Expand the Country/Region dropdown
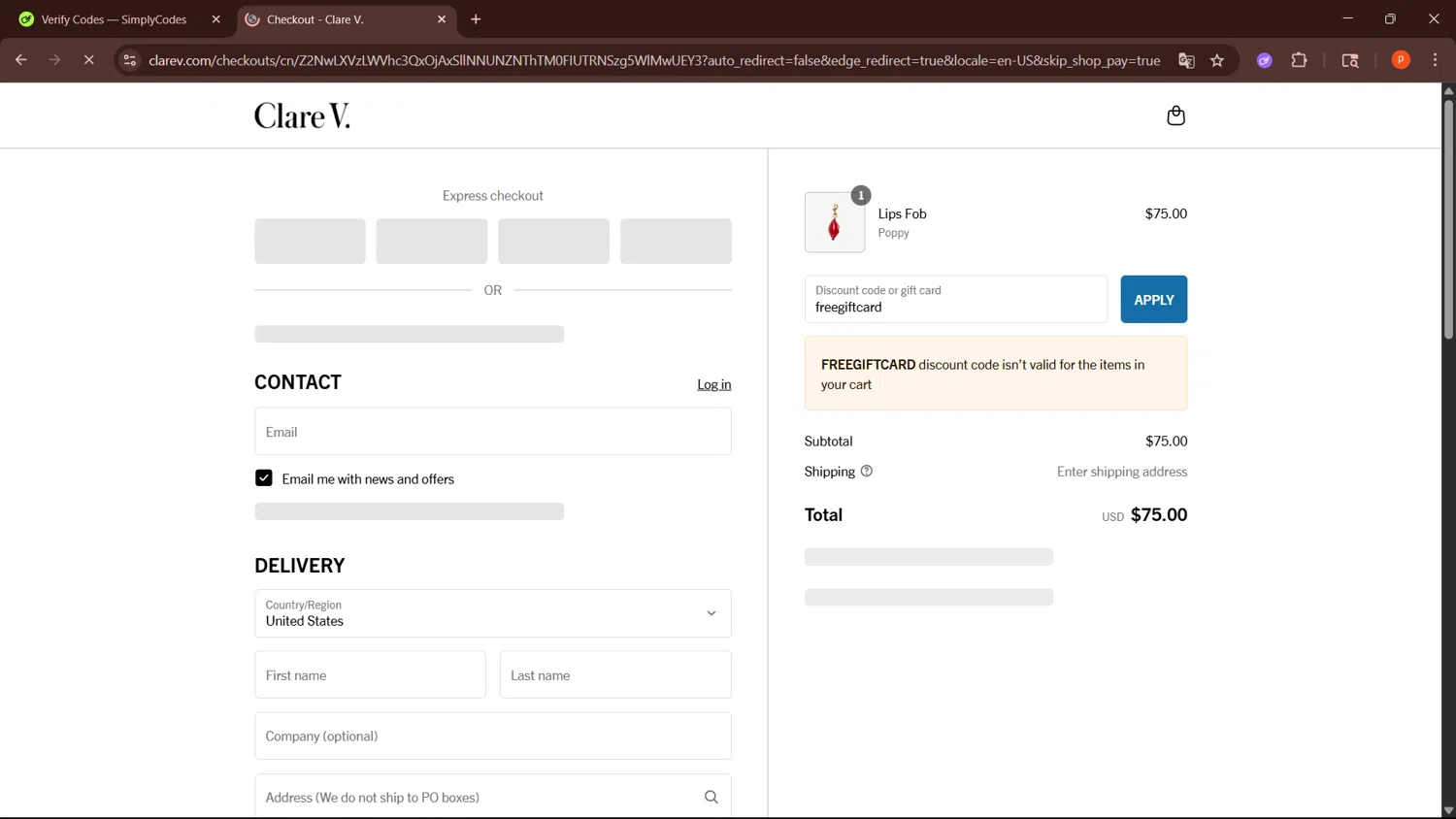Viewport: 1456px width, 819px height. tap(493, 613)
